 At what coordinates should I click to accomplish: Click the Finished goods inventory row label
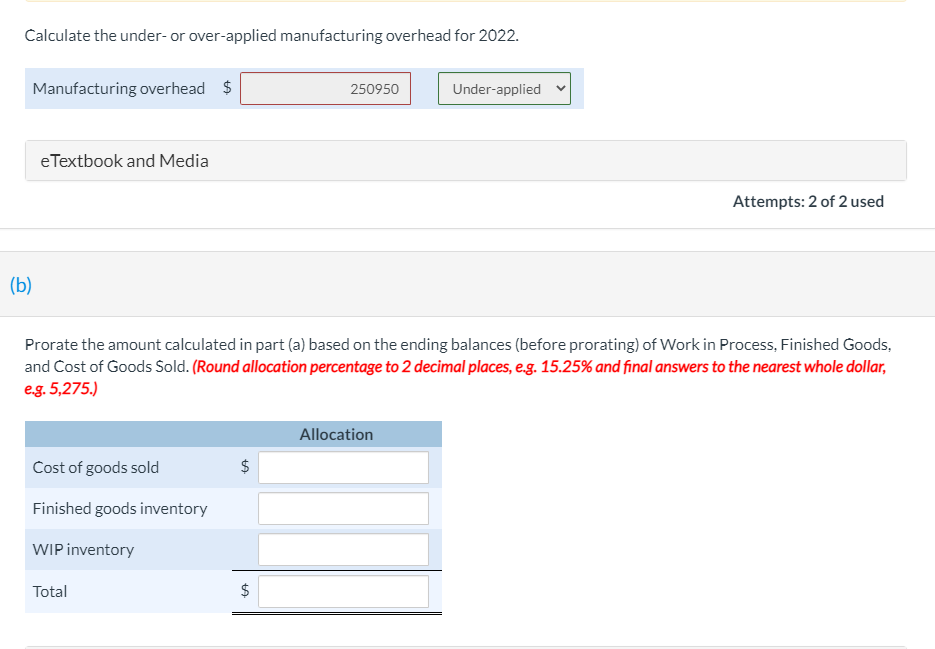(x=120, y=508)
